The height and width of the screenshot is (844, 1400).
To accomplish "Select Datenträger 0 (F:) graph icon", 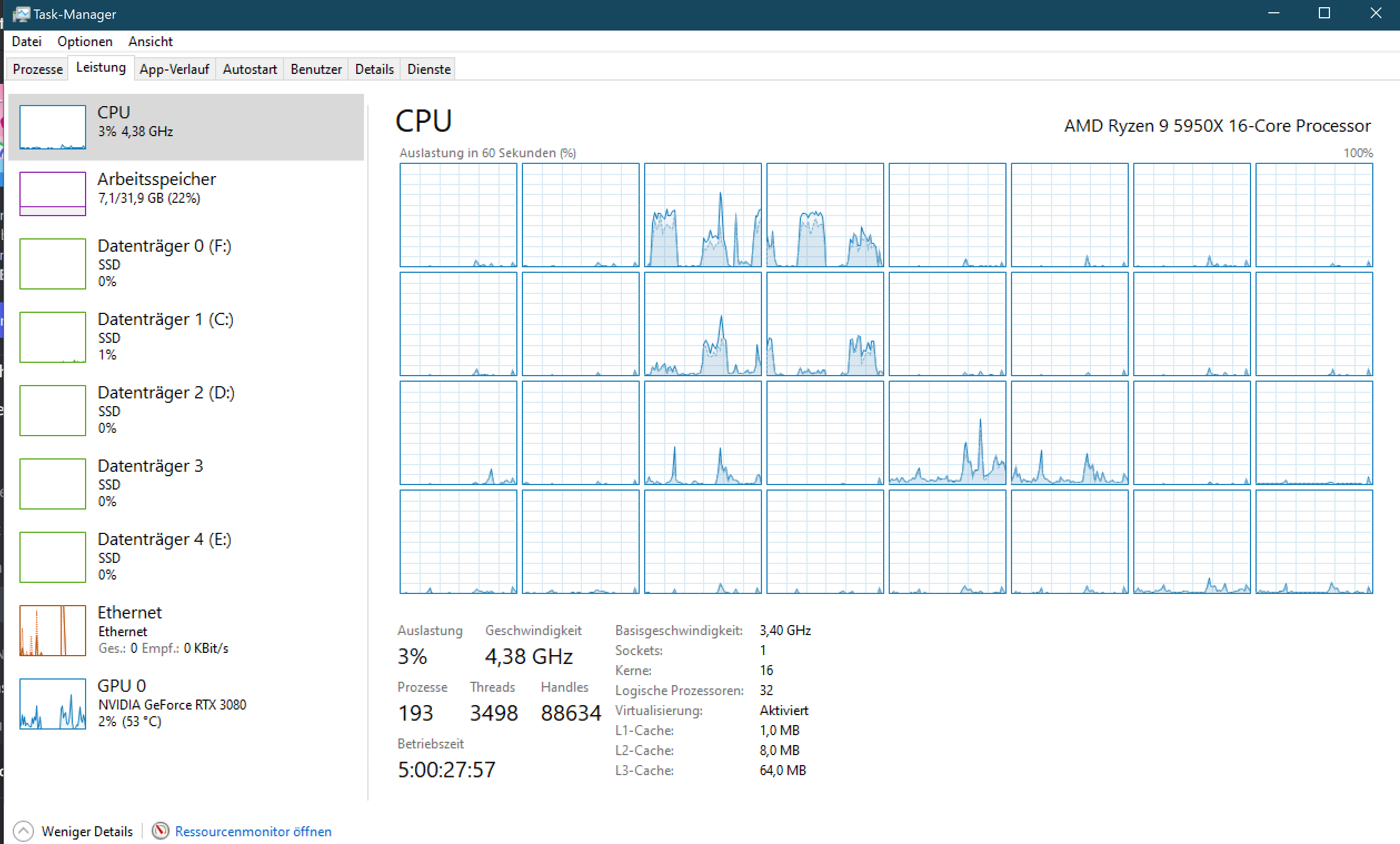I will [x=52, y=263].
